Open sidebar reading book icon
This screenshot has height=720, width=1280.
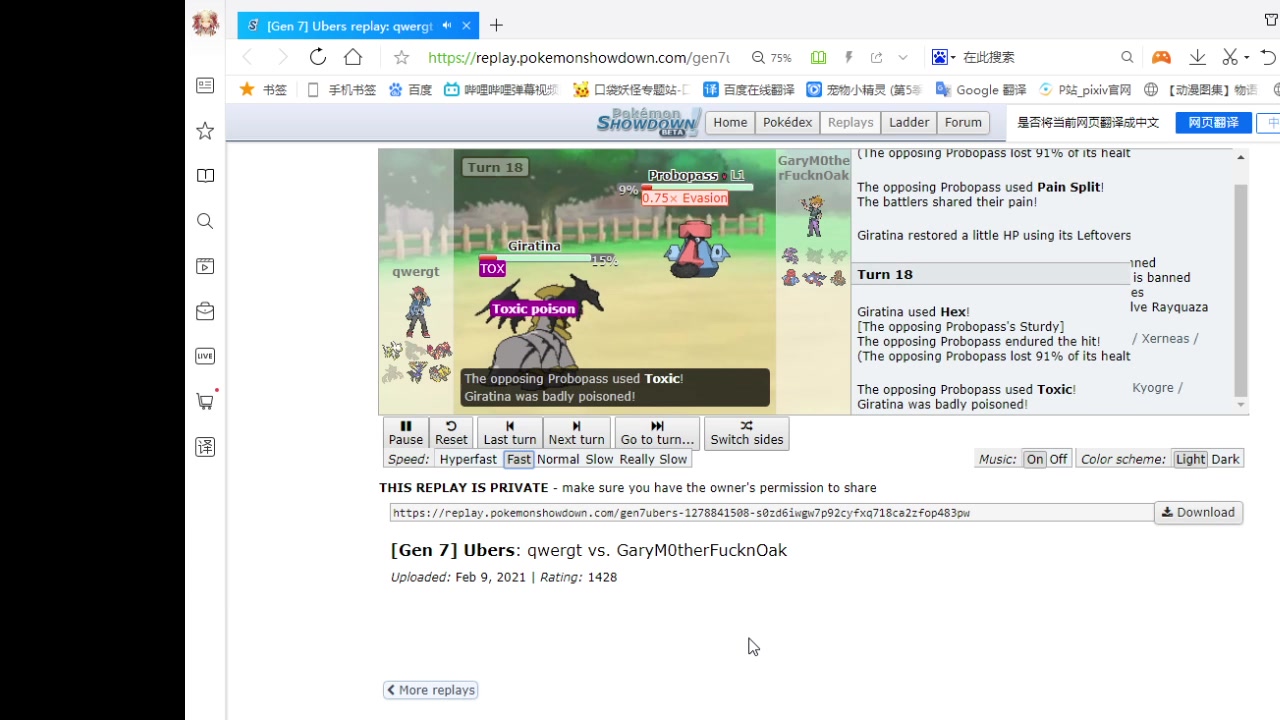coord(205,176)
